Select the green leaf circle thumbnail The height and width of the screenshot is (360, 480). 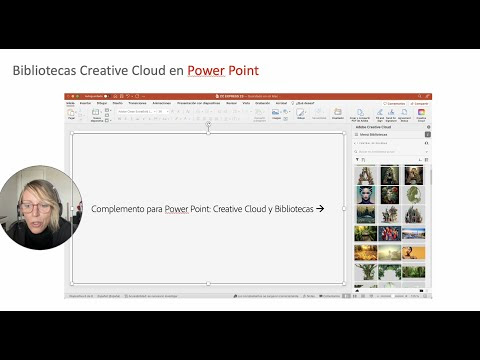(x=413, y=195)
